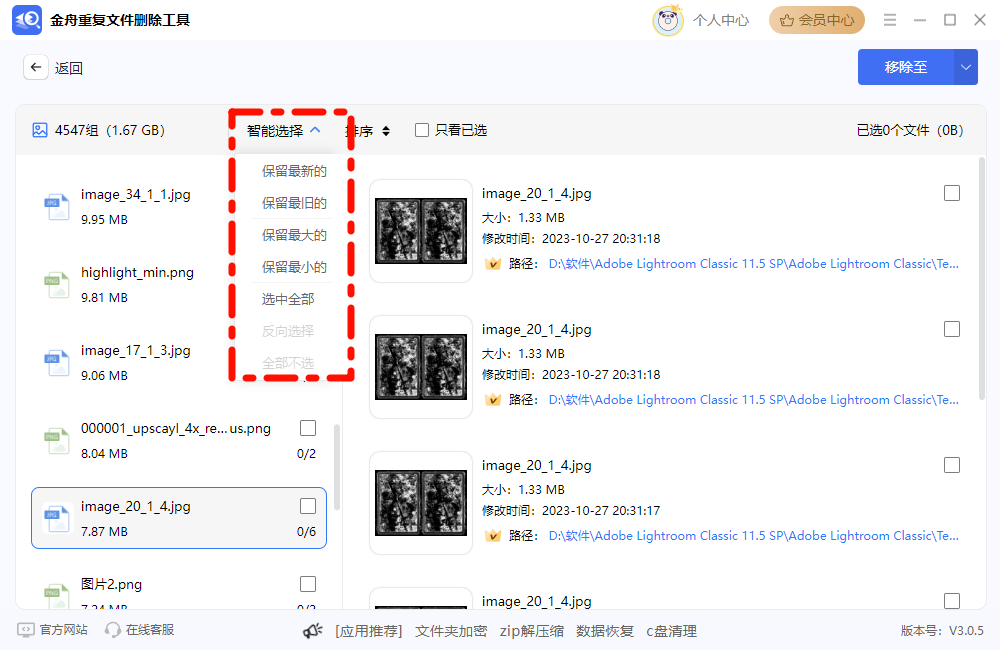The height and width of the screenshot is (650, 1000).
Task: Click crown icon on first path row
Action: [493, 263]
